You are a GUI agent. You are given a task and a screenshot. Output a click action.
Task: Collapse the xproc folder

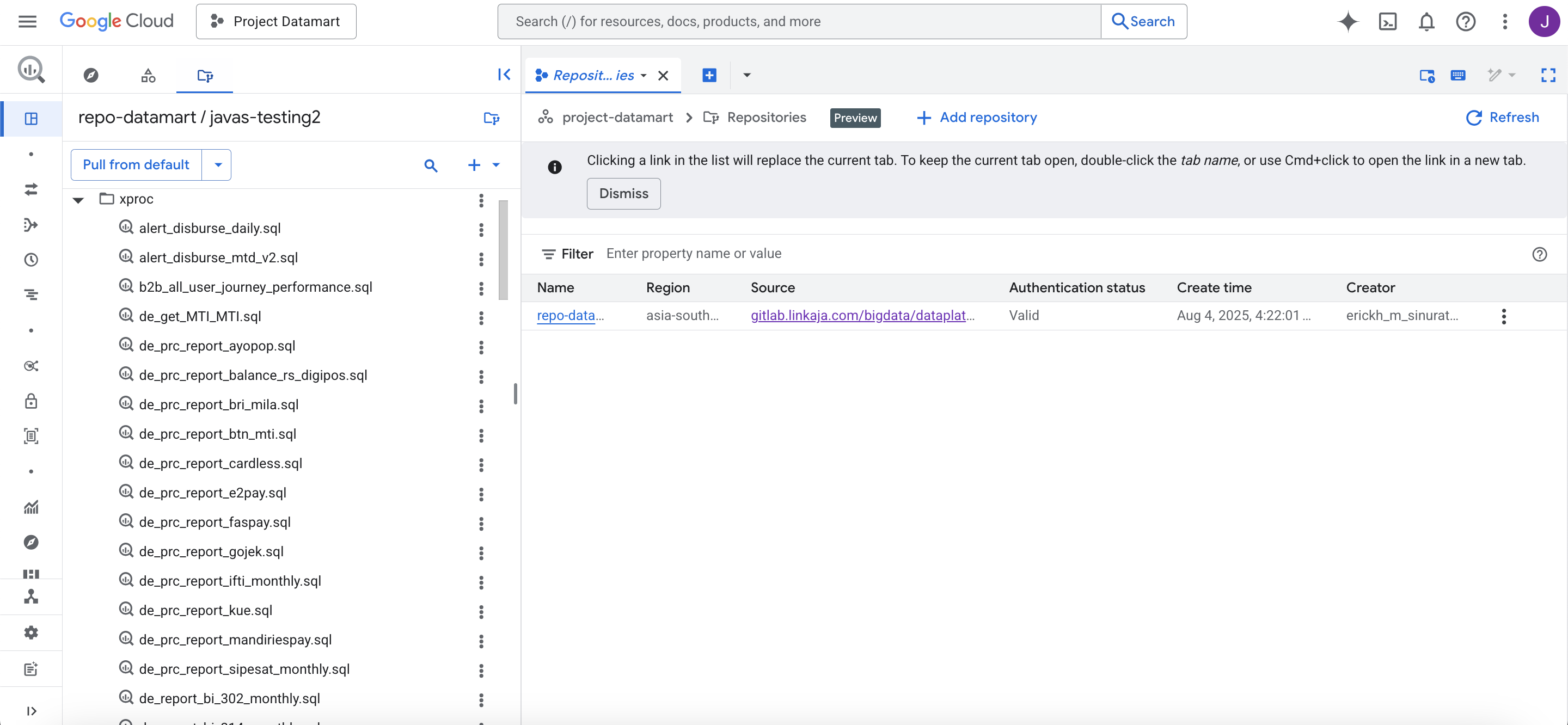(78, 200)
